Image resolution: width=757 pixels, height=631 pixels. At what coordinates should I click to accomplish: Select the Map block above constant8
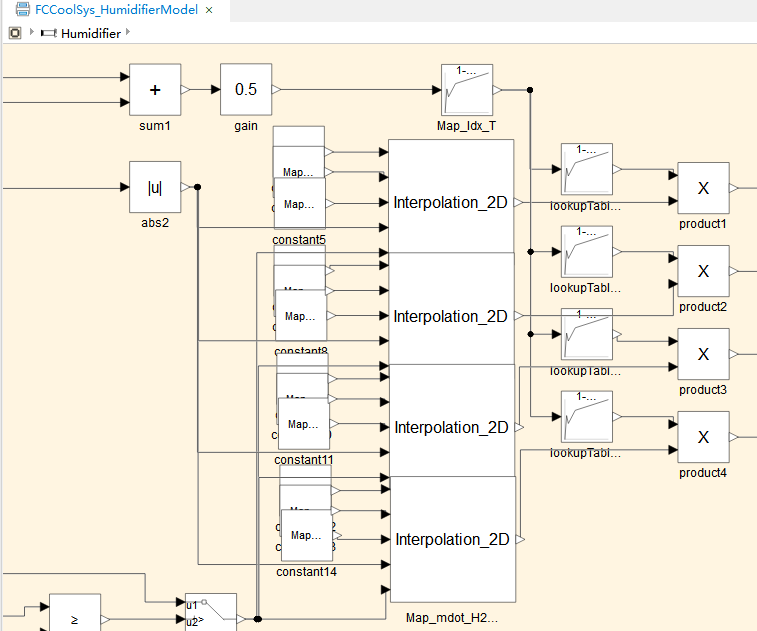tap(301, 315)
